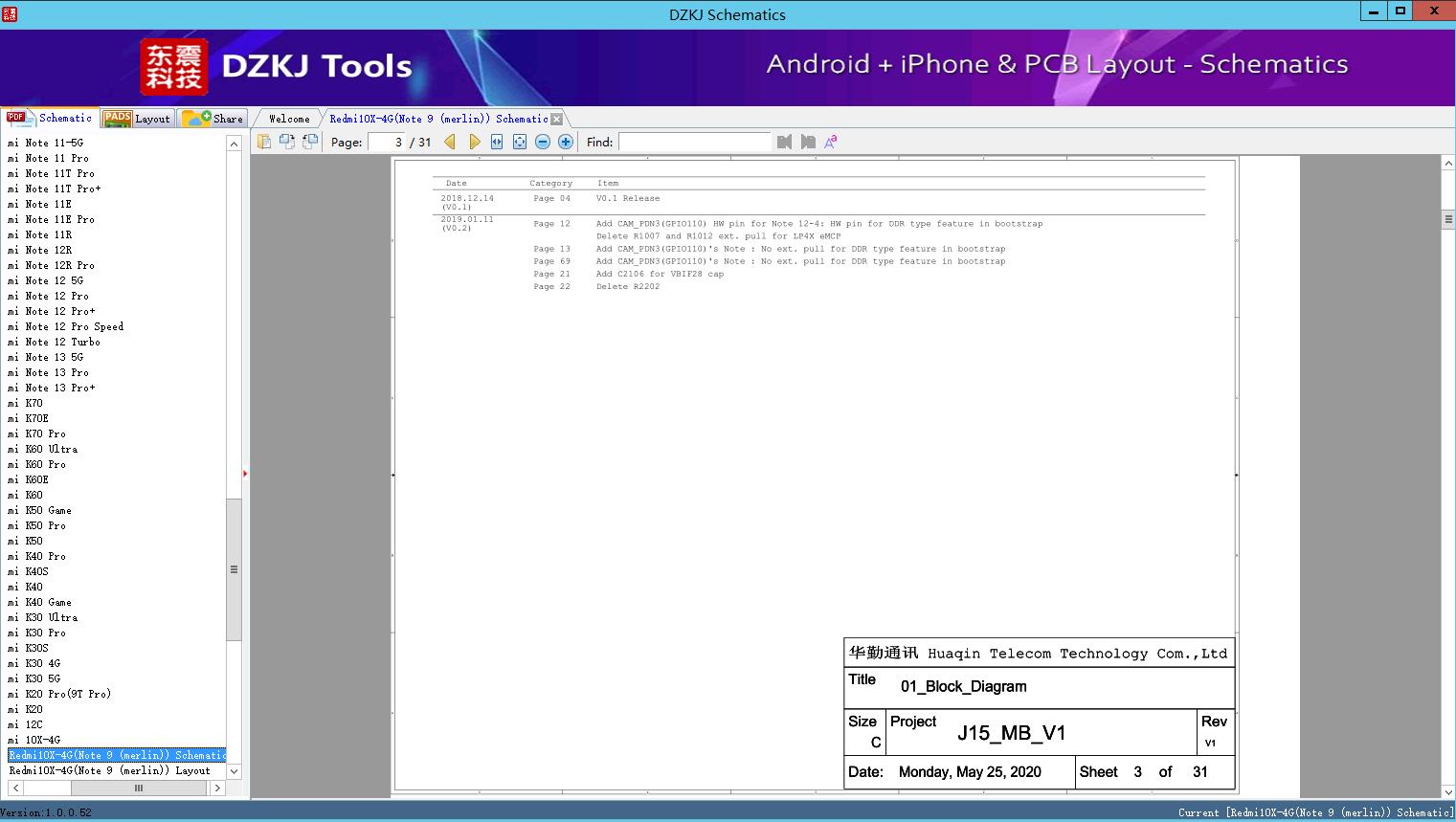Go to the previous page arrow
The width and height of the screenshot is (1456, 822).
(x=450, y=142)
